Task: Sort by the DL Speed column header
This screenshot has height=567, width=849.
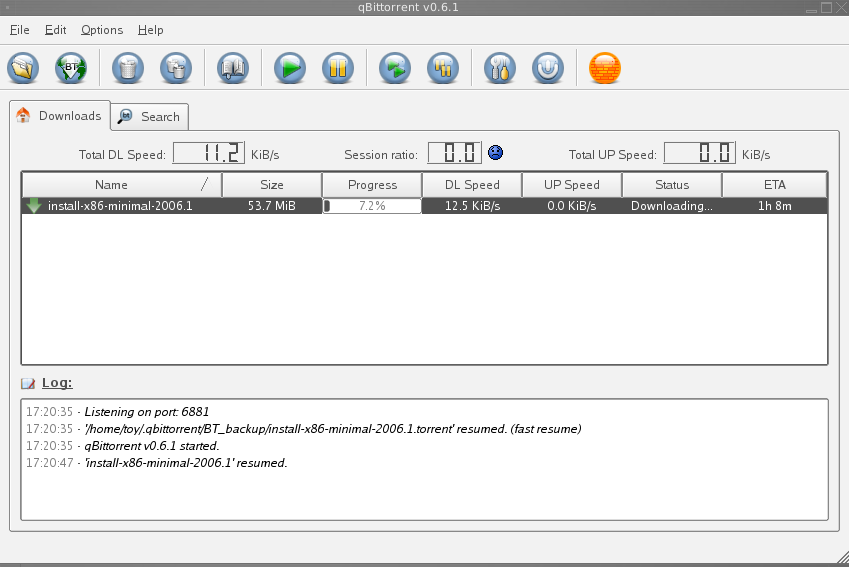Action: click(472, 185)
